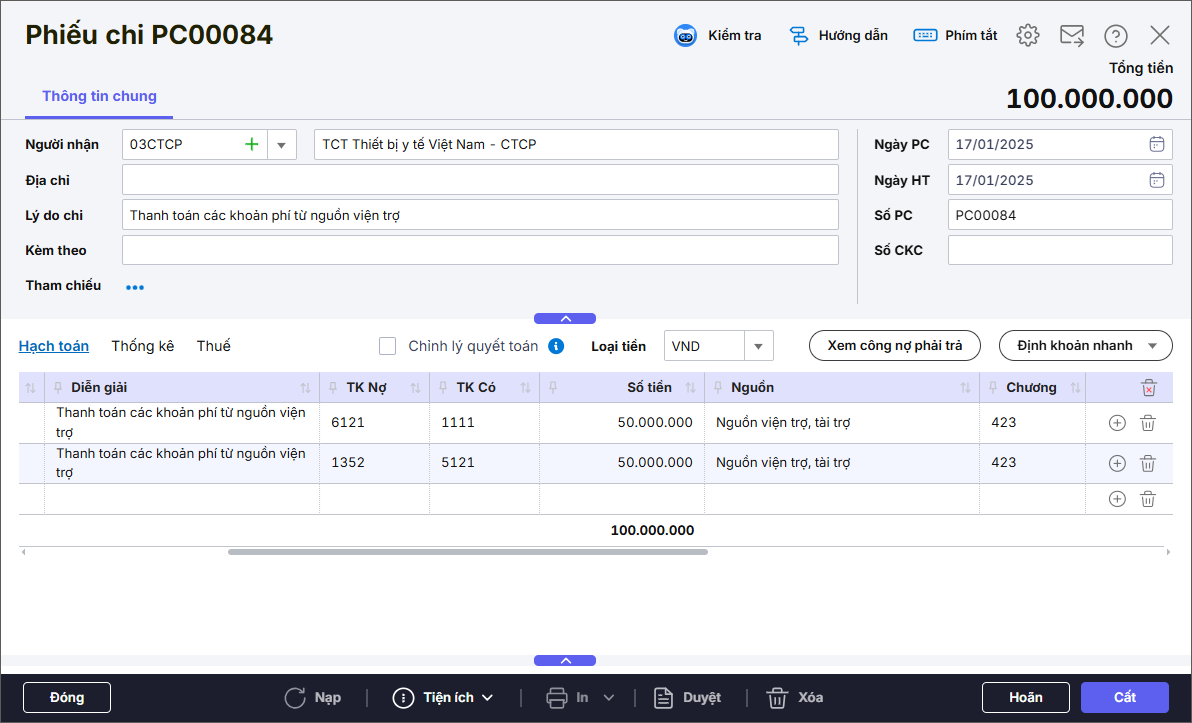Open the help question mark icon
Image resolution: width=1192 pixels, height=723 pixels.
pyautogui.click(x=1115, y=36)
